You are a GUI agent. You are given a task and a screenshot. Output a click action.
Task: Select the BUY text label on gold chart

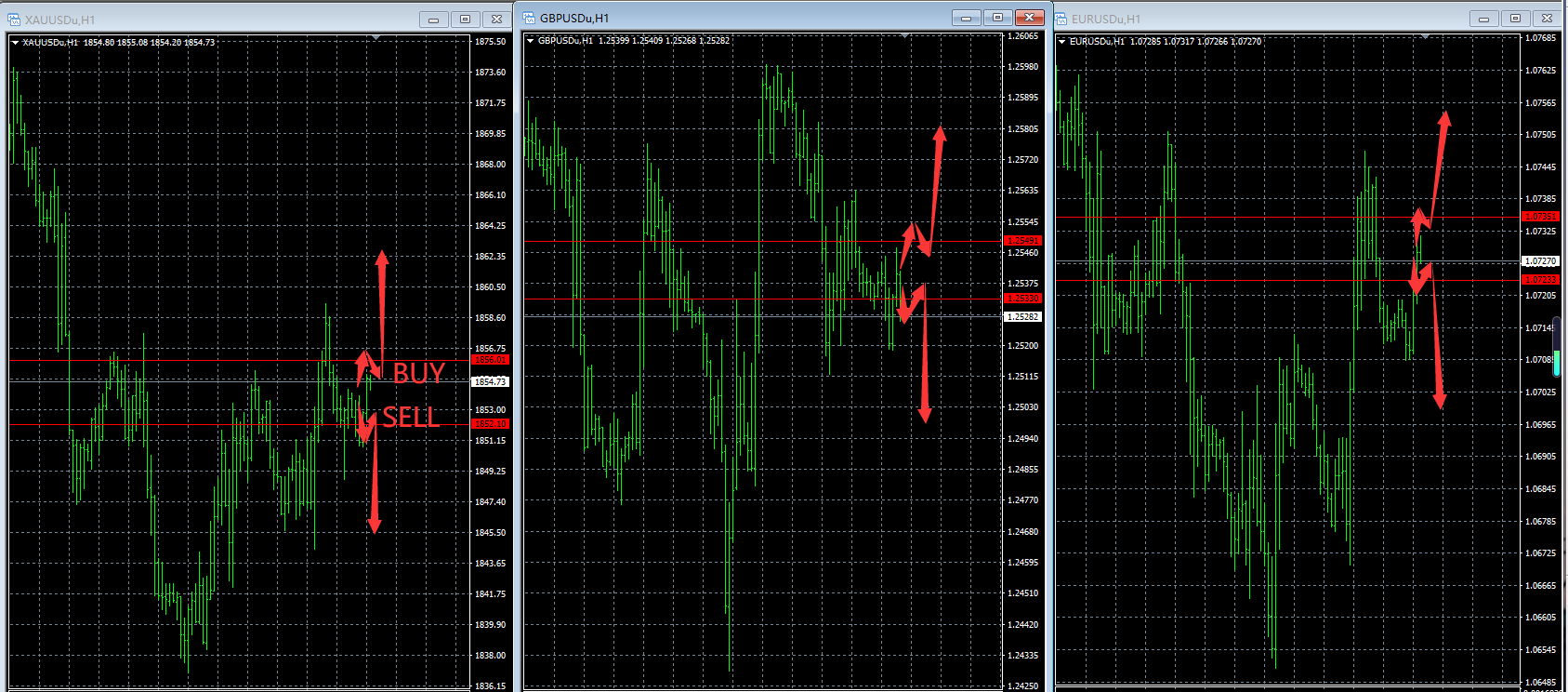pos(418,373)
